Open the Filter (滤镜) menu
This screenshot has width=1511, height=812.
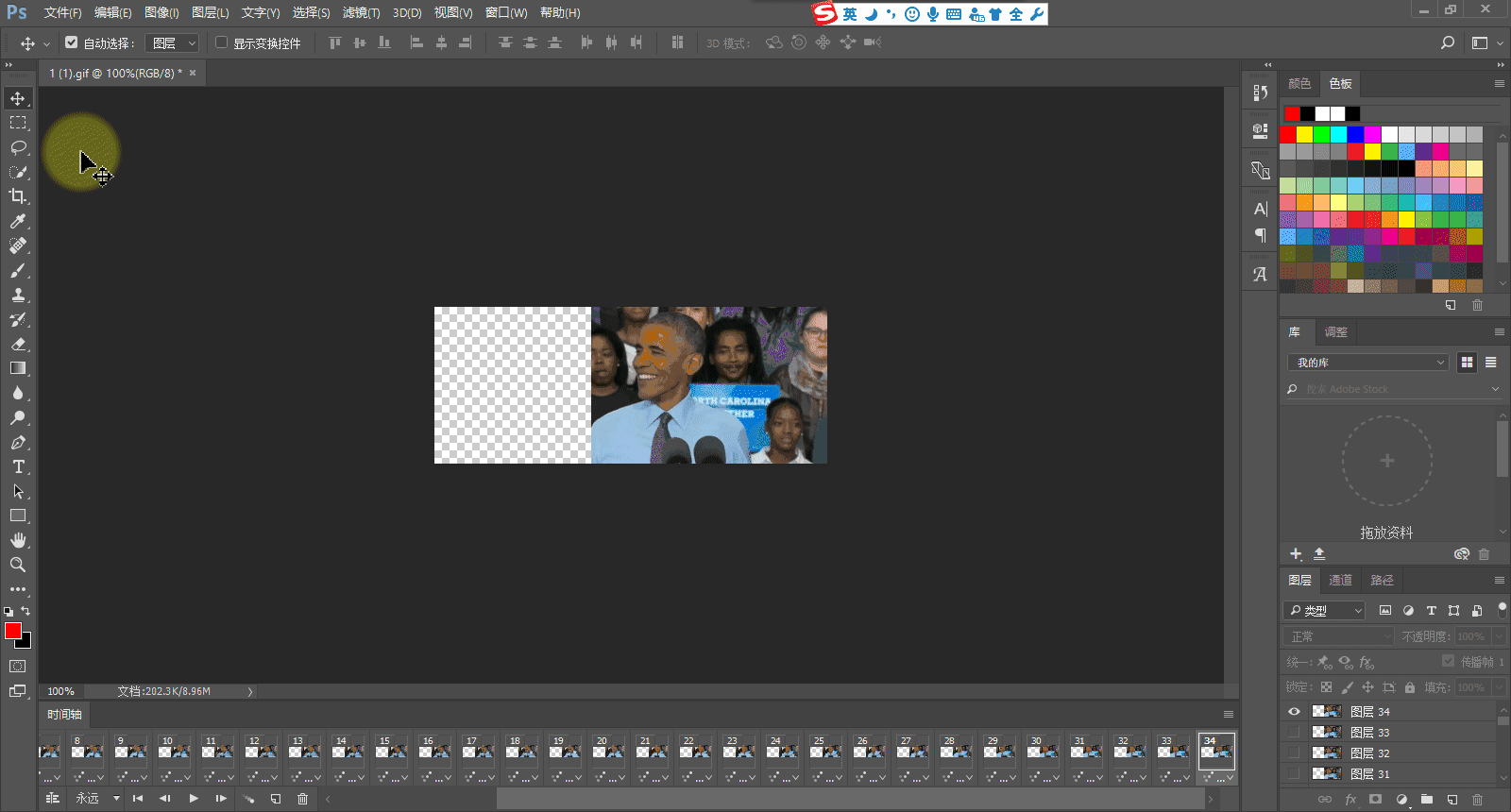361,12
